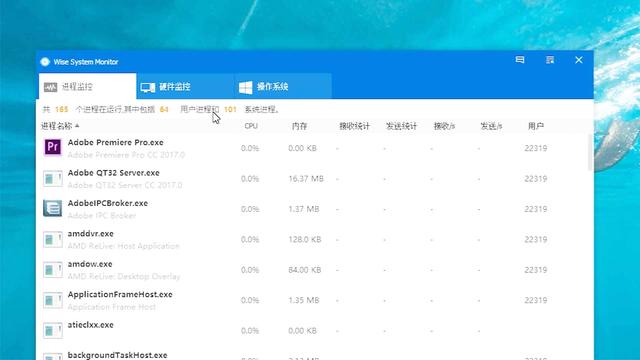
Task: Click the 16.37 MB memory value
Action: [x=306, y=178]
